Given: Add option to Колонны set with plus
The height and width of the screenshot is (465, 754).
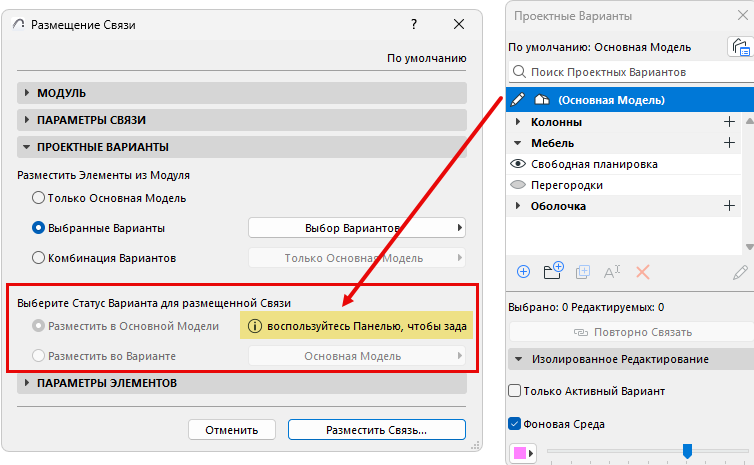Looking at the screenshot, I should (x=729, y=122).
